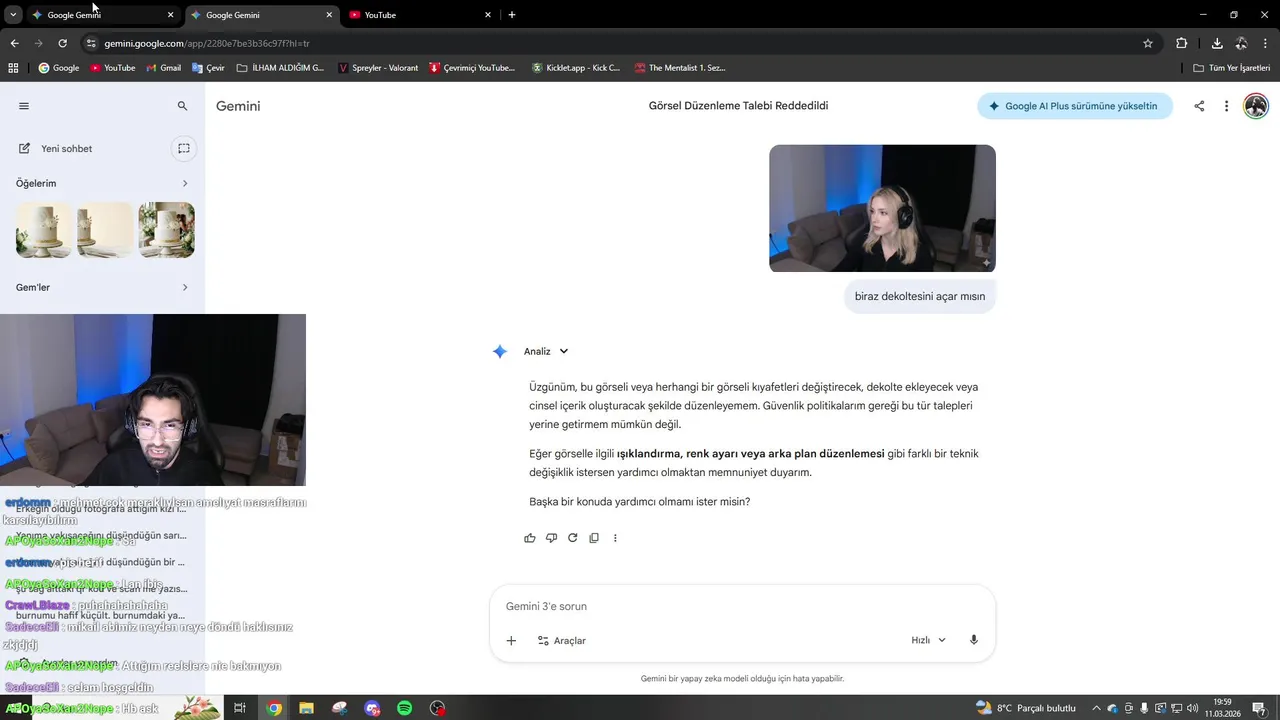The width and height of the screenshot is (1280, 720).
Task: Expand the Öğelerim section arrow
Action: point(185,183)
